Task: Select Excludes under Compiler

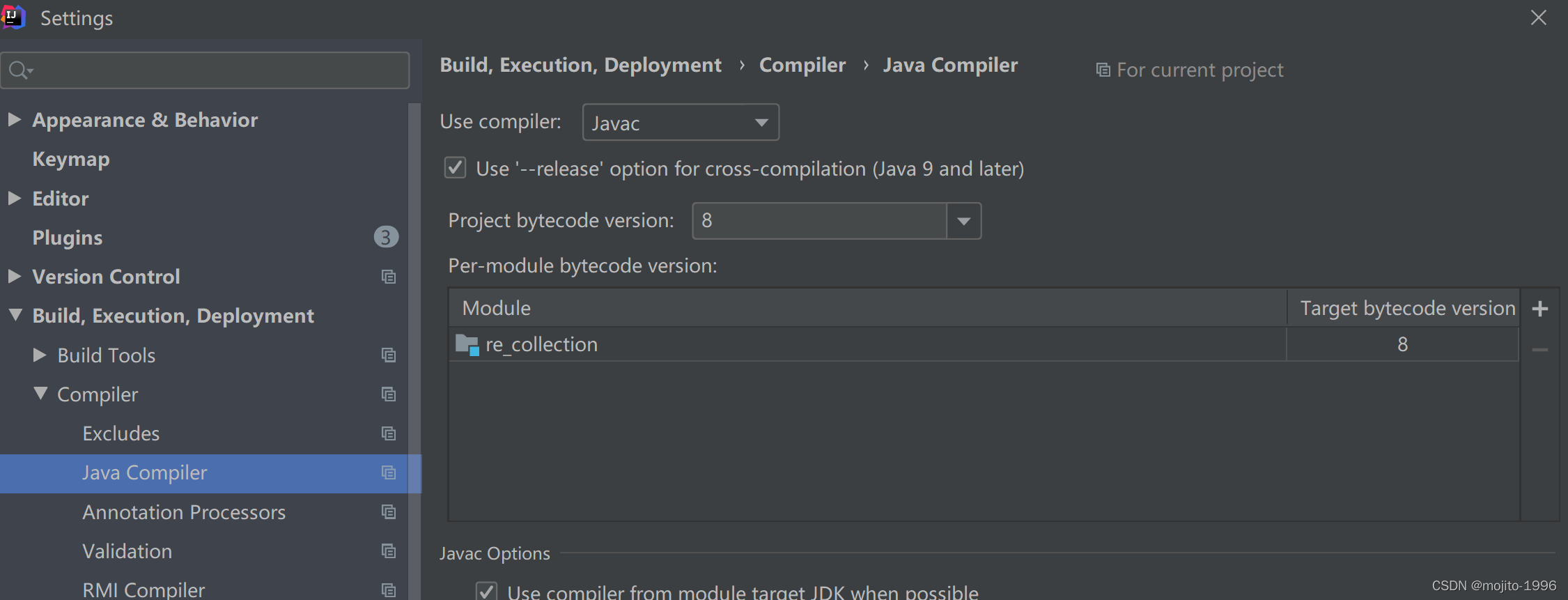Action: [x=121, y=433]
